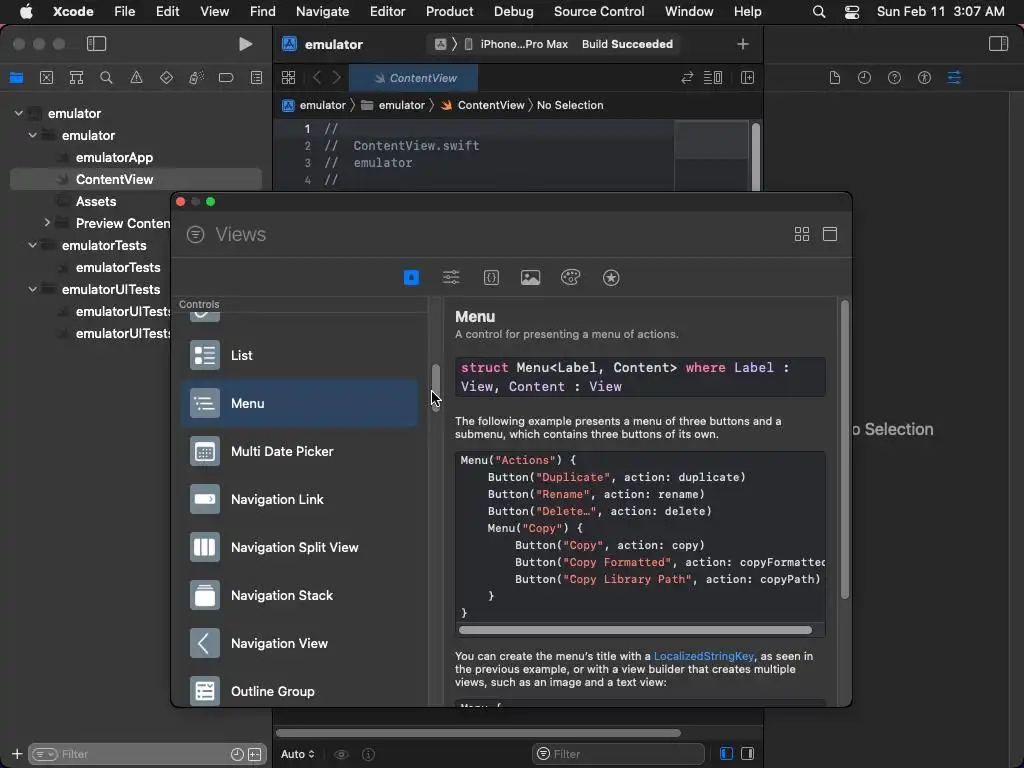Collapse the emulator group folder
The width and height of the screenshot is (1024, 768).
[33, 135]
